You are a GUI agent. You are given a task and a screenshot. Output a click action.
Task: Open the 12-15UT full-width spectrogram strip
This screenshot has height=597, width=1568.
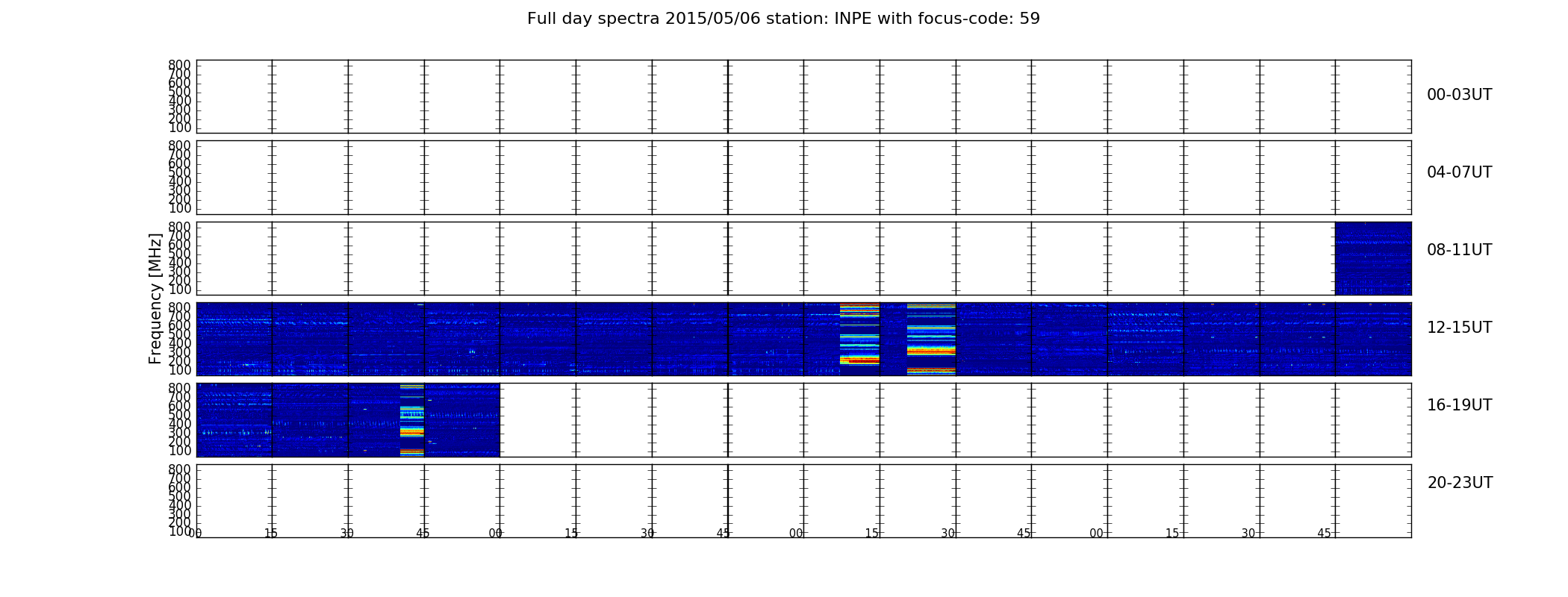(803, 339)
